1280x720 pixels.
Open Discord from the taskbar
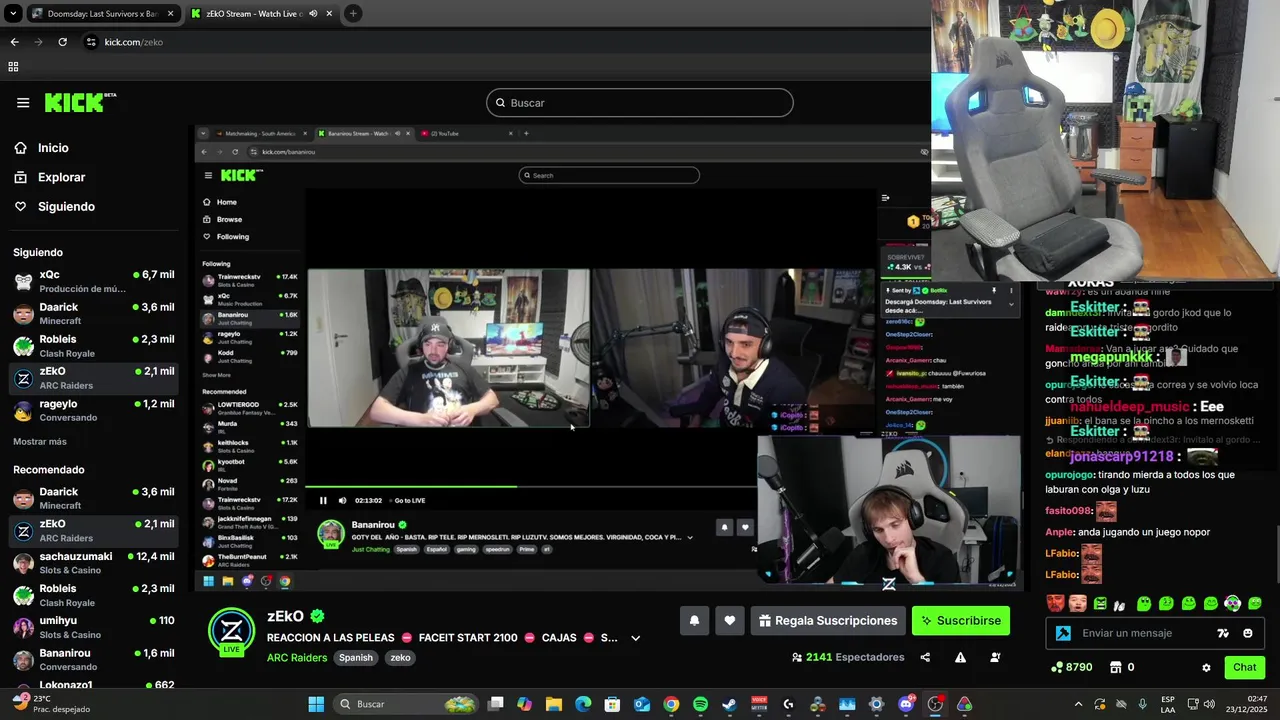coord(906,704)
